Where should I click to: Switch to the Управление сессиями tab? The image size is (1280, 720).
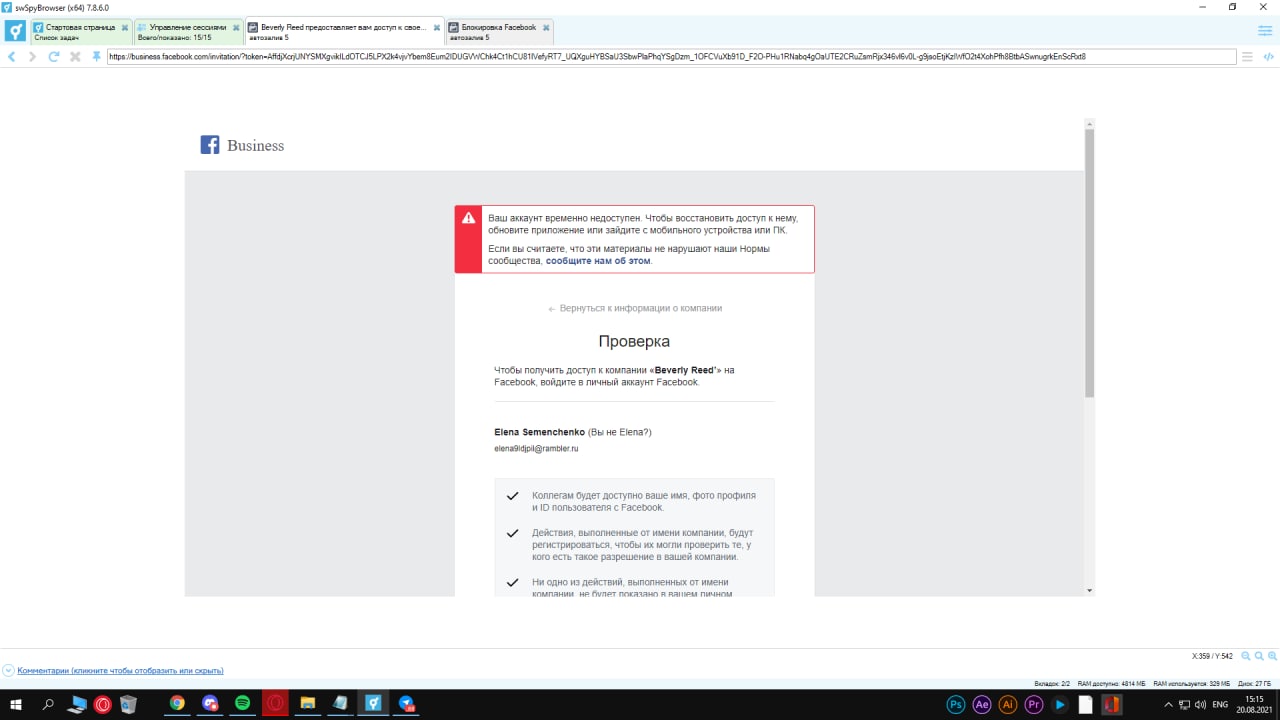tap(188, 32)
